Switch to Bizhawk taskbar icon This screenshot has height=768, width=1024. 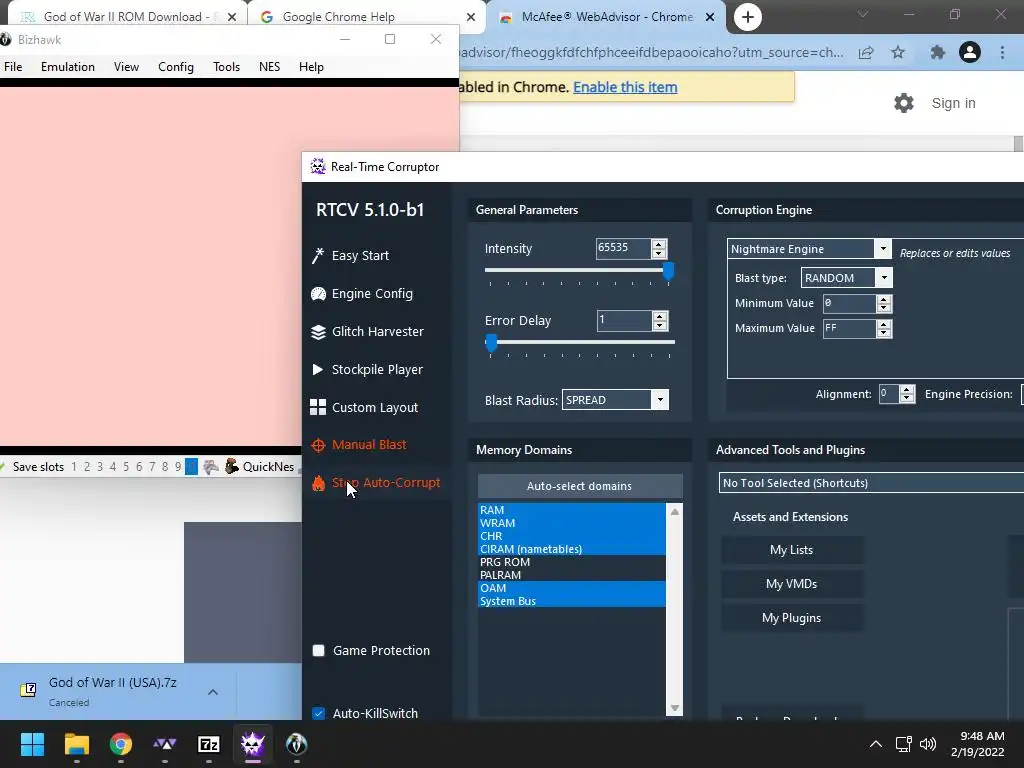pos(296,744)
